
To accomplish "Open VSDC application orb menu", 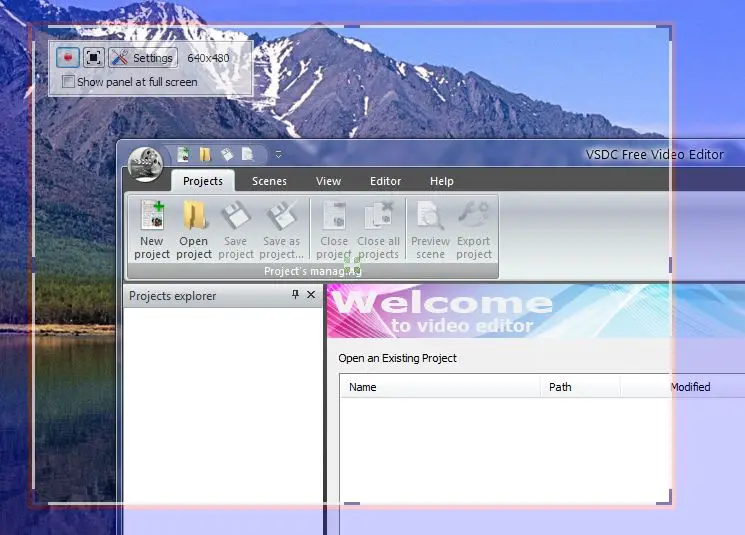I will pyautogui.click(x=145, y=164).
